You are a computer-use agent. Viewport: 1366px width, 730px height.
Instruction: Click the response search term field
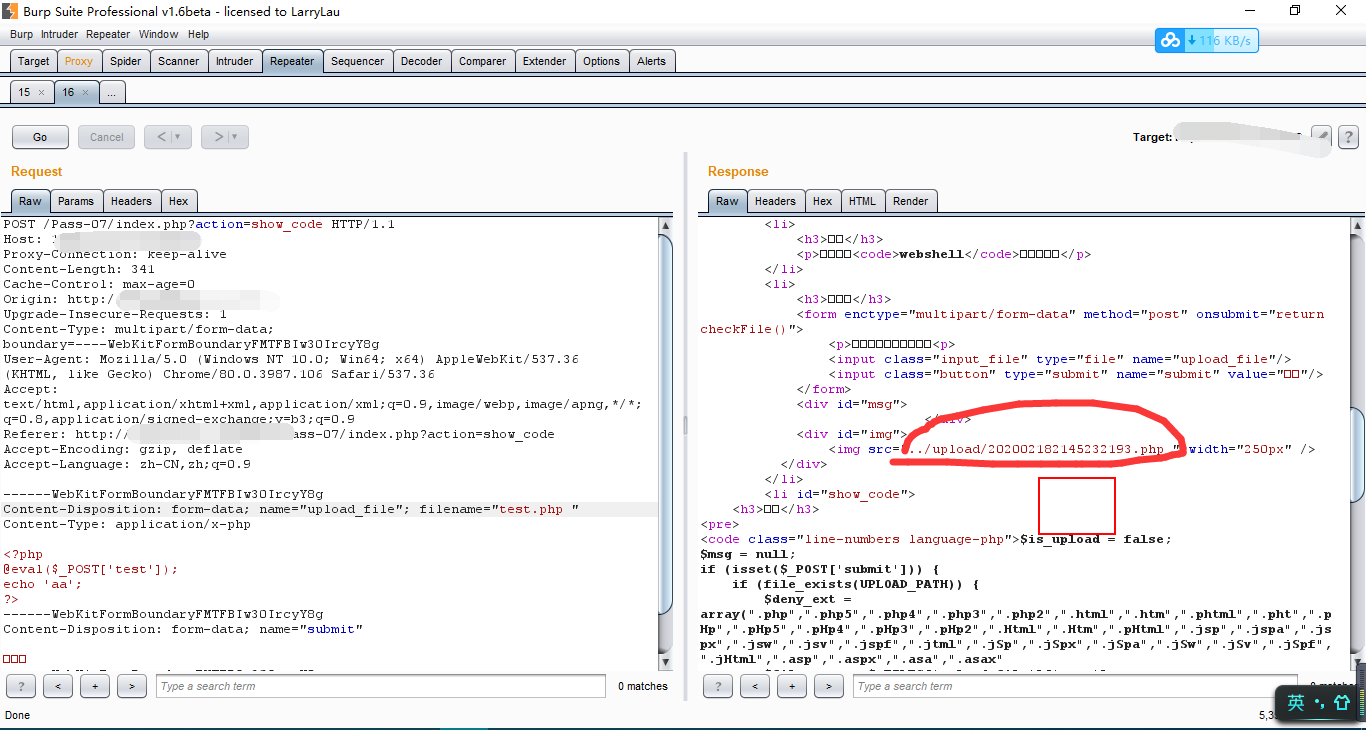point(1077,686)
